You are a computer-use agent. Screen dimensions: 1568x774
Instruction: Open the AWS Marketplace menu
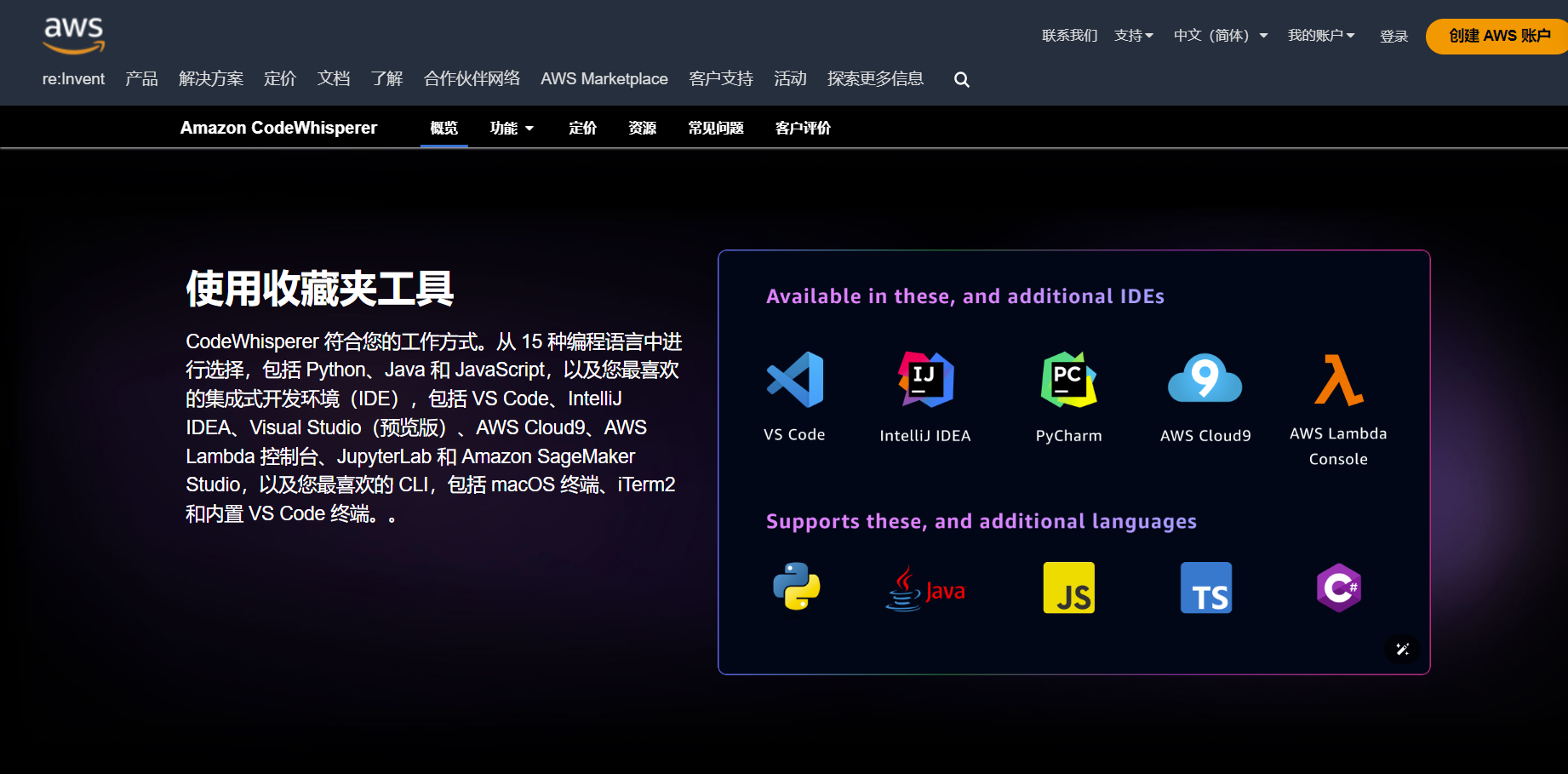[604, 79]
